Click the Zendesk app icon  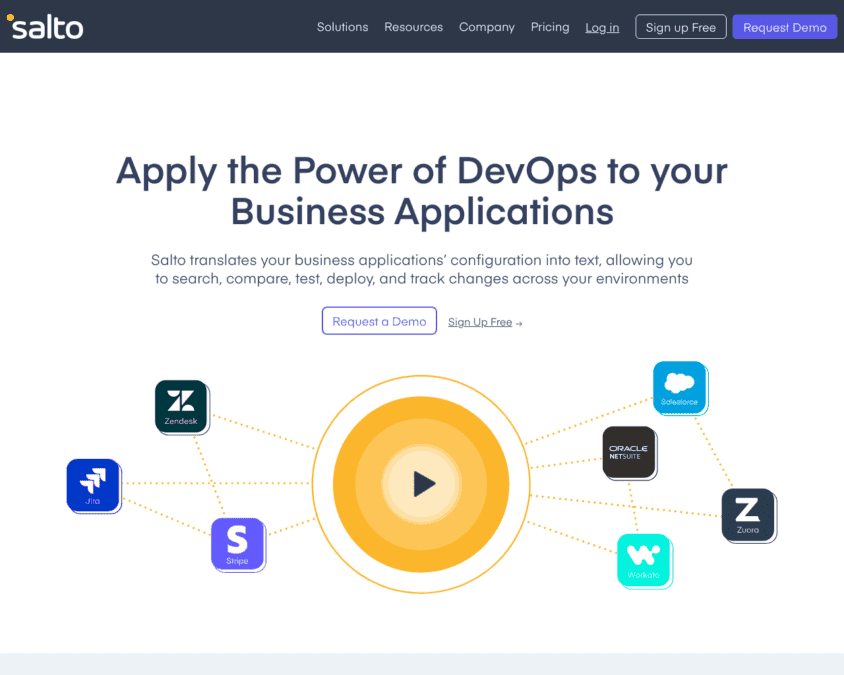(x=181, y=407)
